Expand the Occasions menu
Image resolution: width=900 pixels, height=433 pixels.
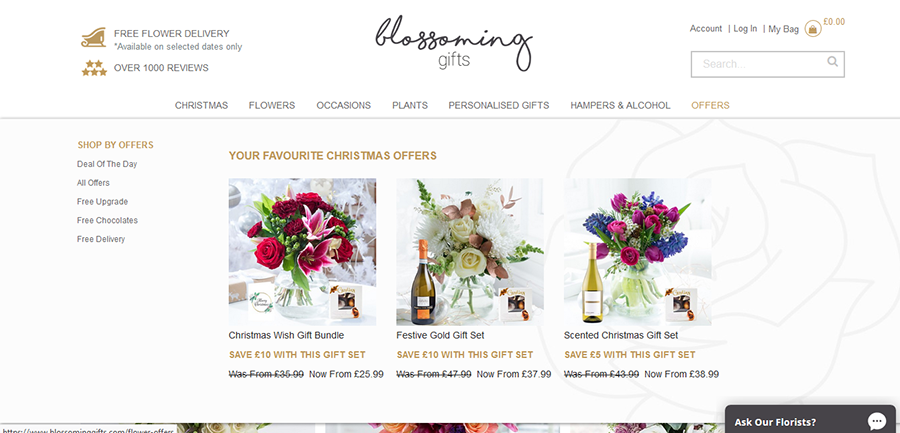(344, 106)
